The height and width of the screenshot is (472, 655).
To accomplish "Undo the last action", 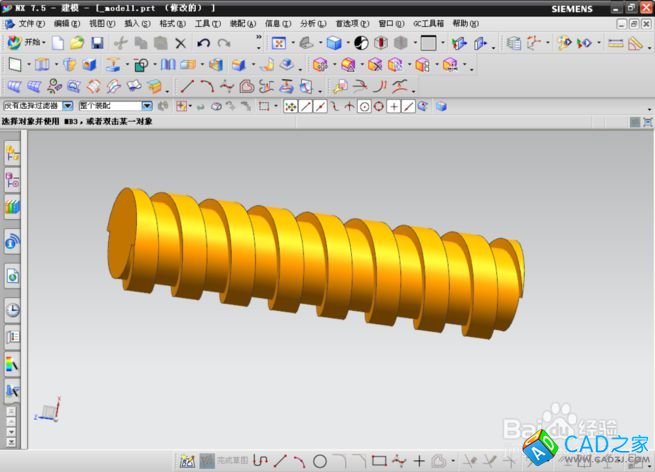I will point(204,43).
